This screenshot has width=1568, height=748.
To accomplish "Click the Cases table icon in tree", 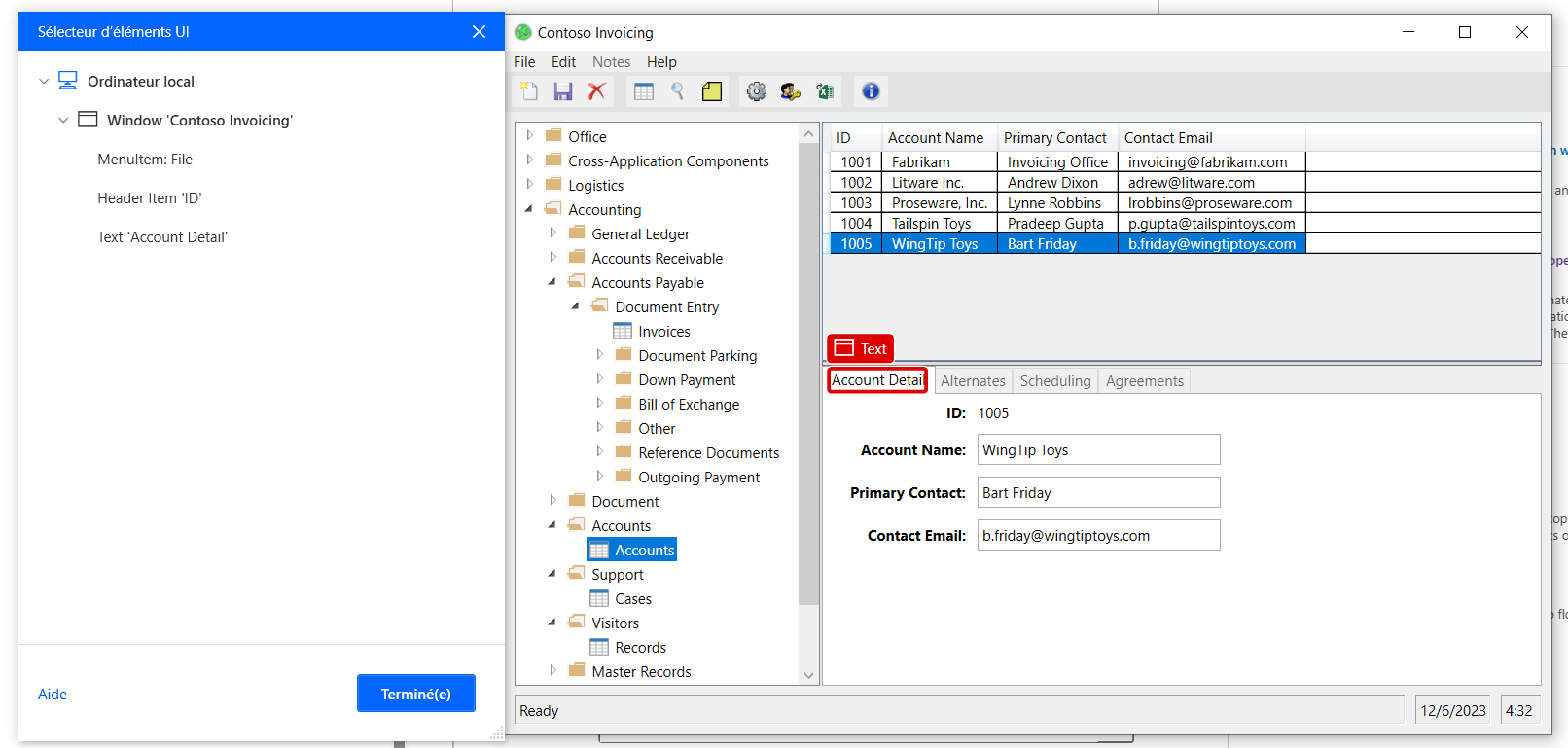I will coord(599,599).
